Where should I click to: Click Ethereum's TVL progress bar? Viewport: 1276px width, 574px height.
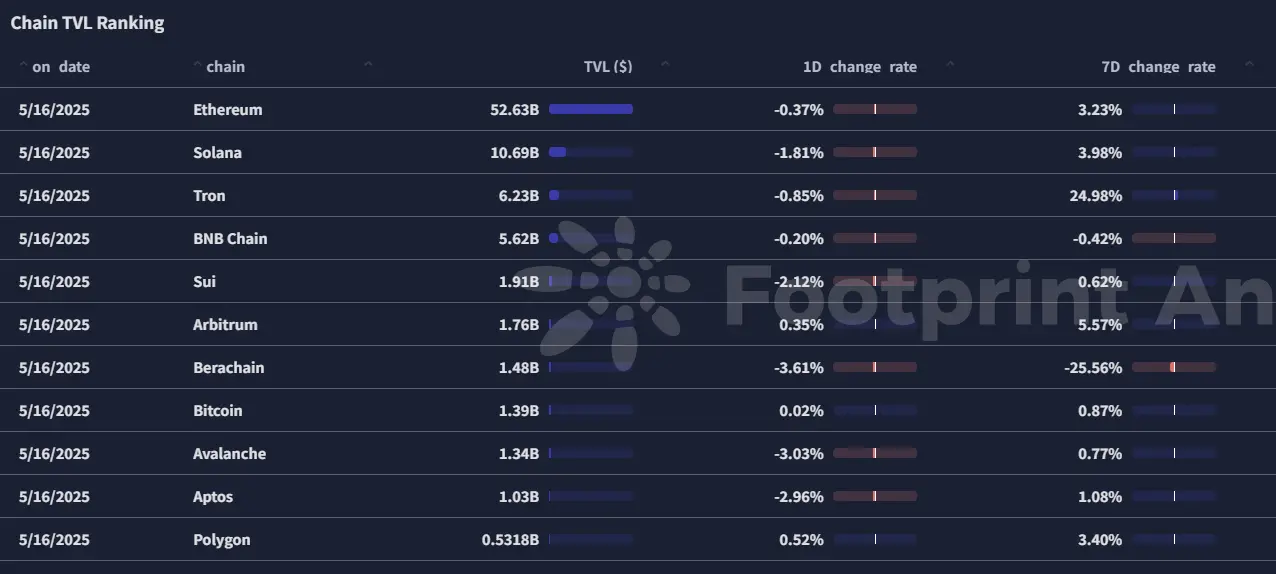[591, 110]
